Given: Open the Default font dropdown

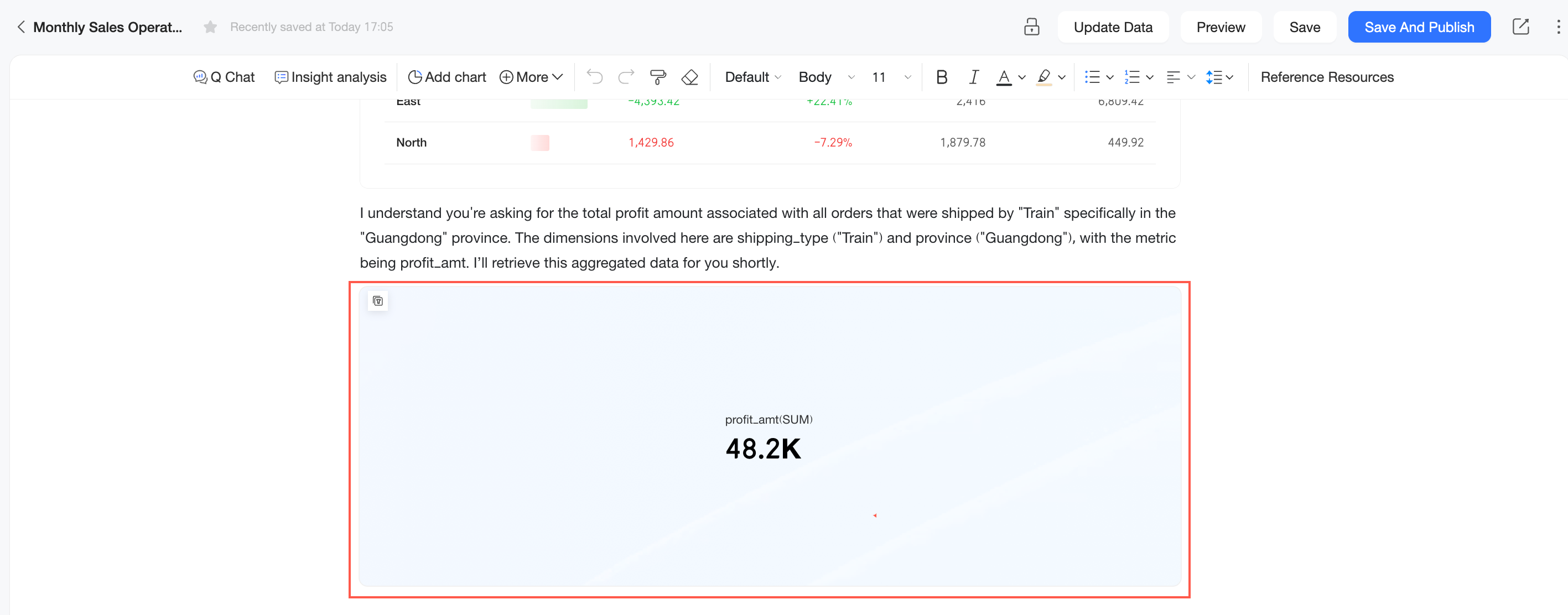Looking at the screenshot, I should click(752, 77).
